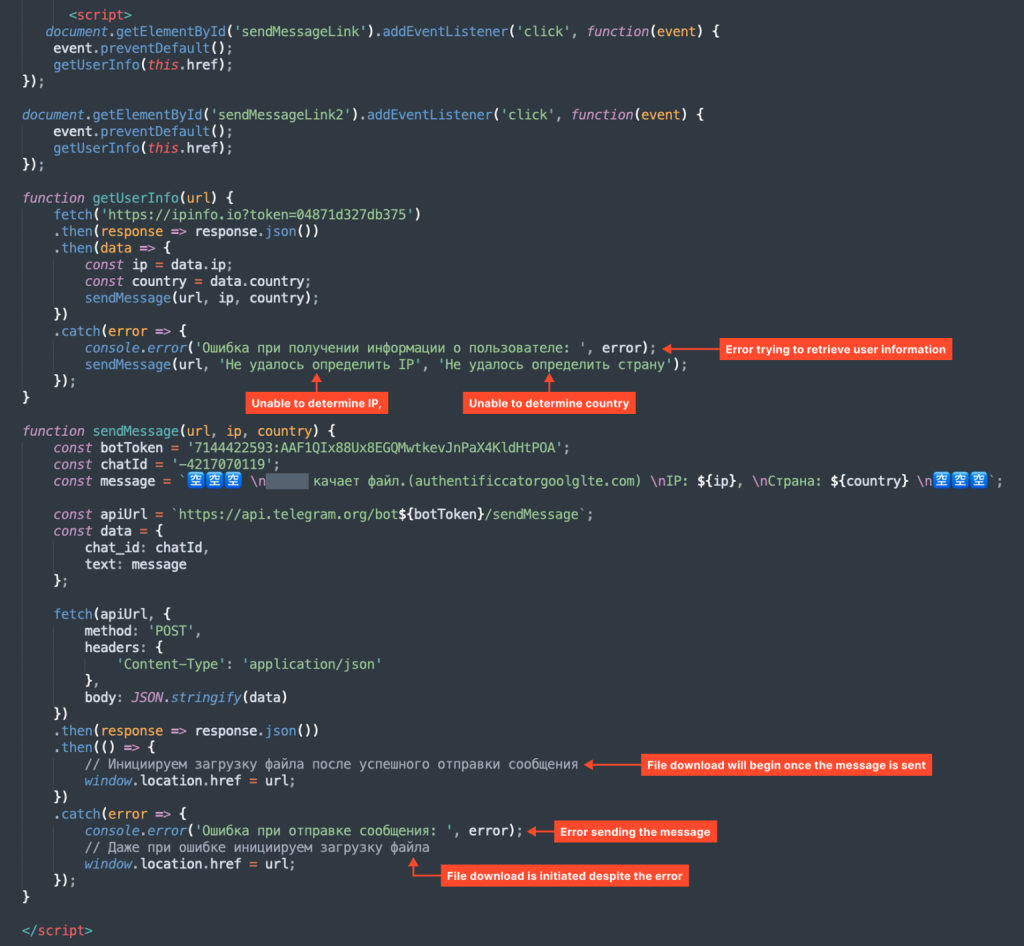1024x946 pixels.
Task: Click the opening <script> tag
Action: [x=100, y=14]
